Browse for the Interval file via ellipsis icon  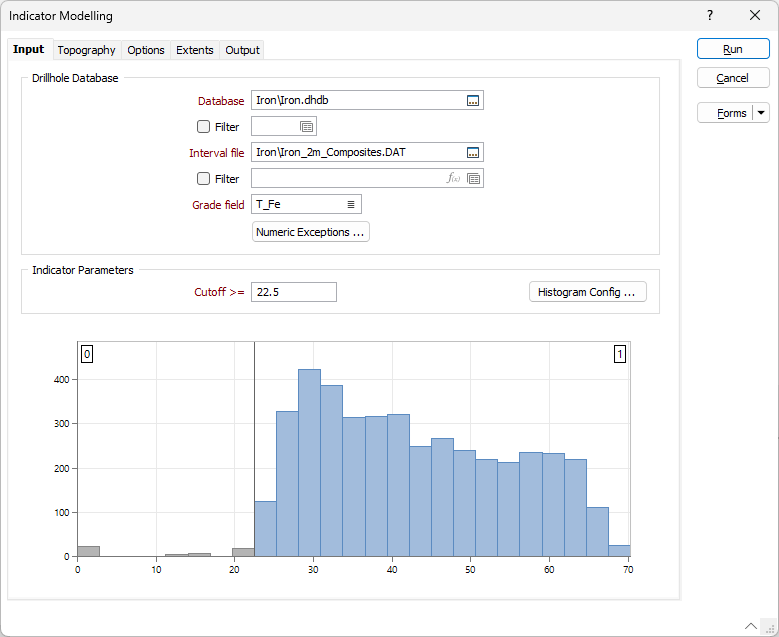pyautogui.click(x=472, y=153)
